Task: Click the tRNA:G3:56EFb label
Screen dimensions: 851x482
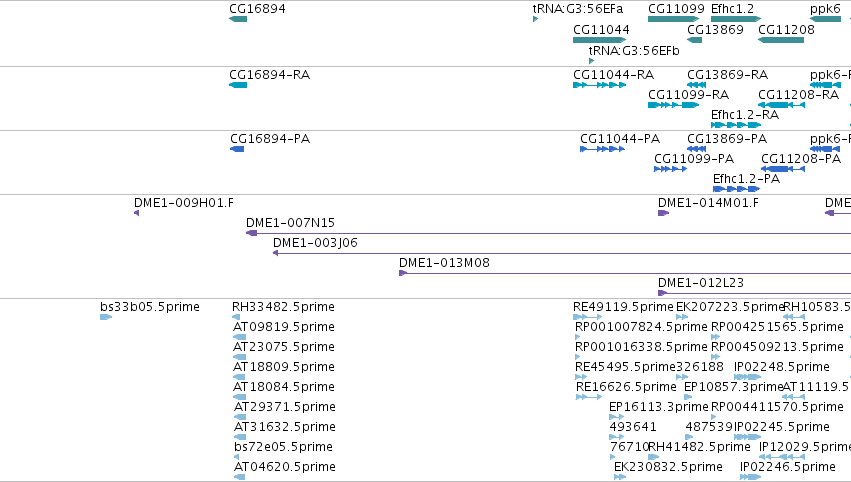Action: [x=634, y=50]
